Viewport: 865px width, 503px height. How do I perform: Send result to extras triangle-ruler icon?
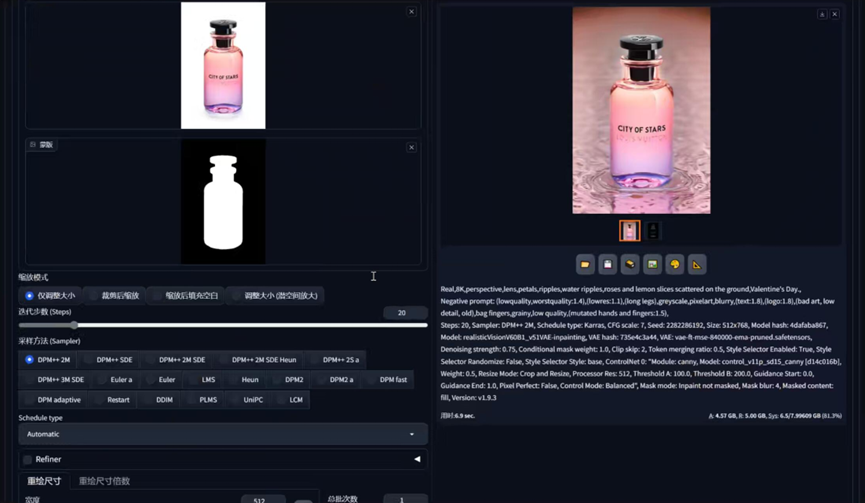tap(697, 264)
